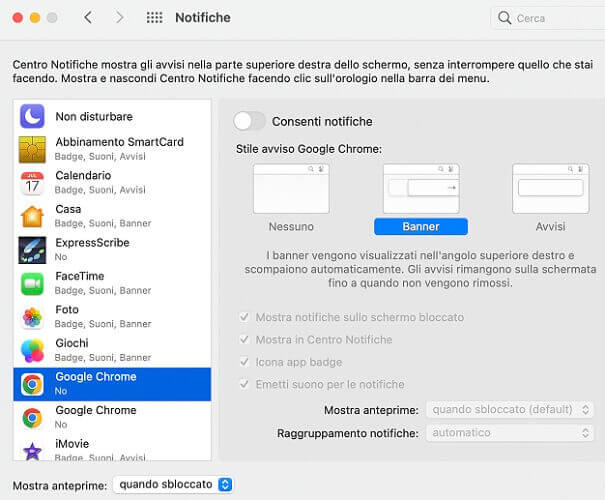
Task: Click the Cerca search field
Action: click(548, 18)
